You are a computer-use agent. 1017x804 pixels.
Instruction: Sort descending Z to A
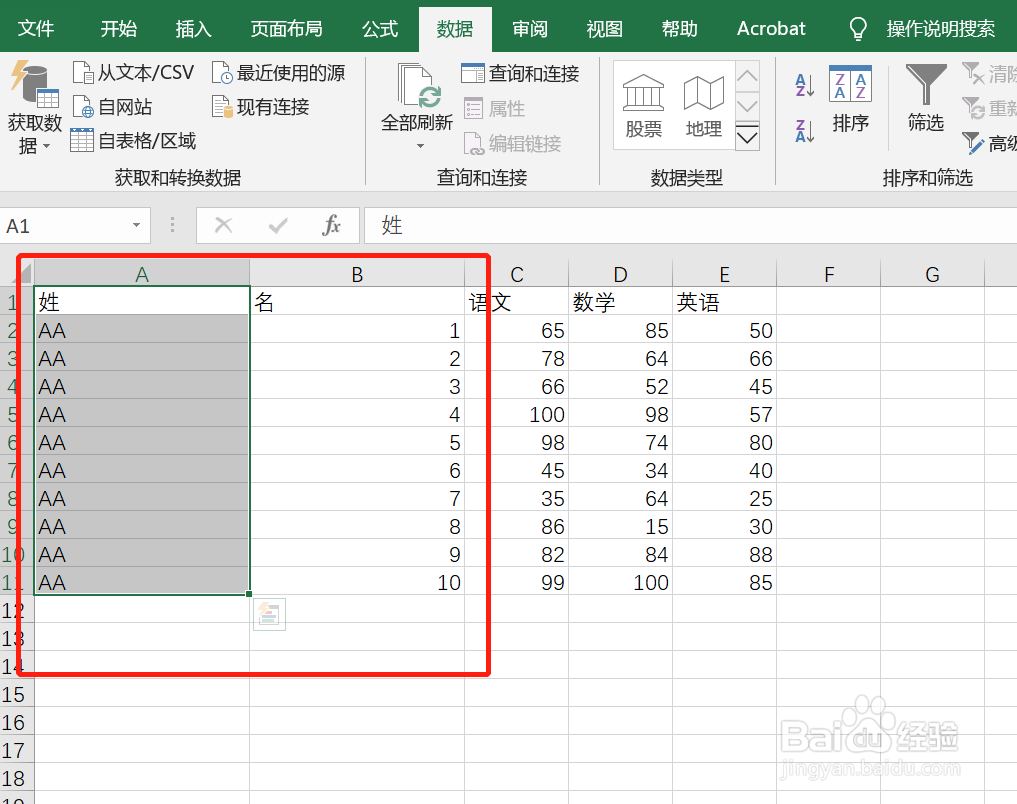point(804,130)
